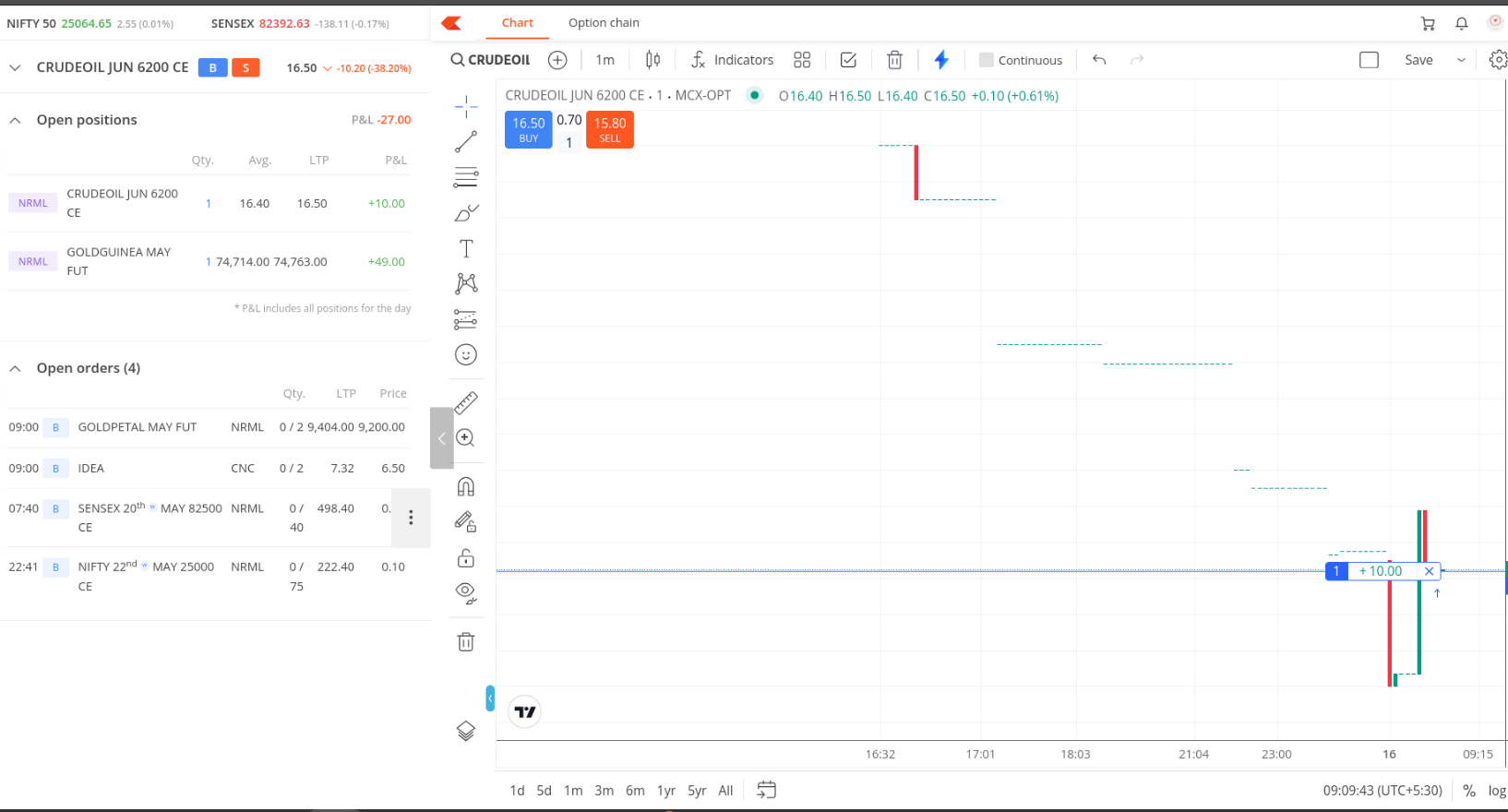Choose the ruler measure tool

click(466, 402)
